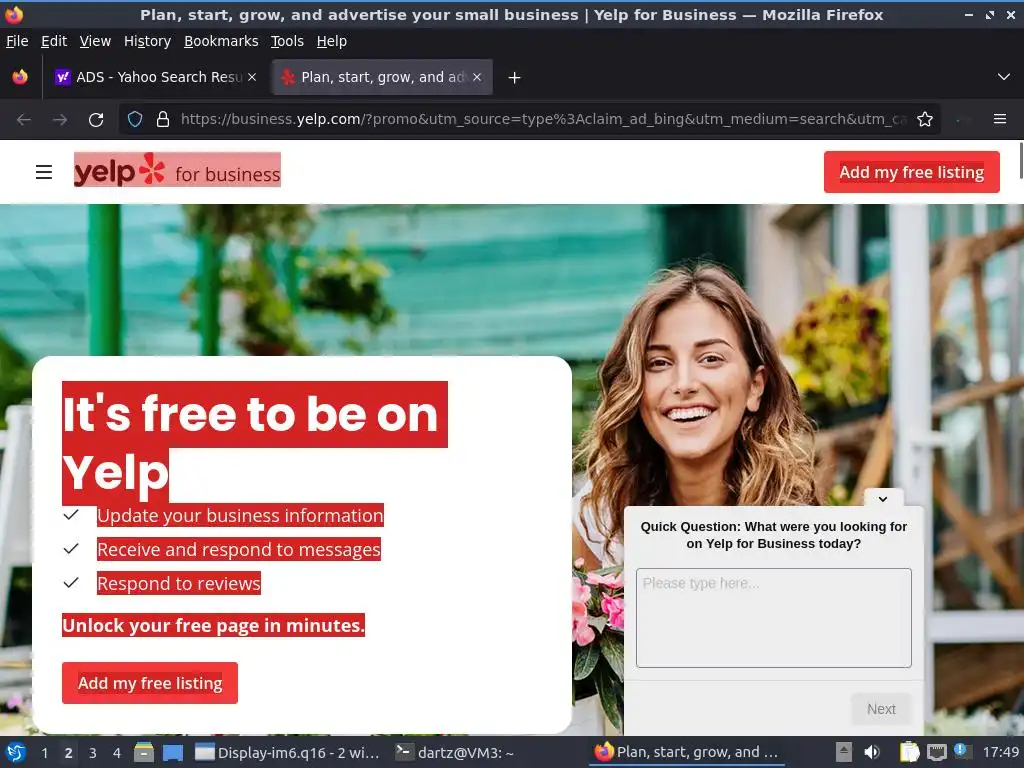1024x768 pixels.
Task: List all tabs dropdown arrow
Action: click(x=1004, y=77)
